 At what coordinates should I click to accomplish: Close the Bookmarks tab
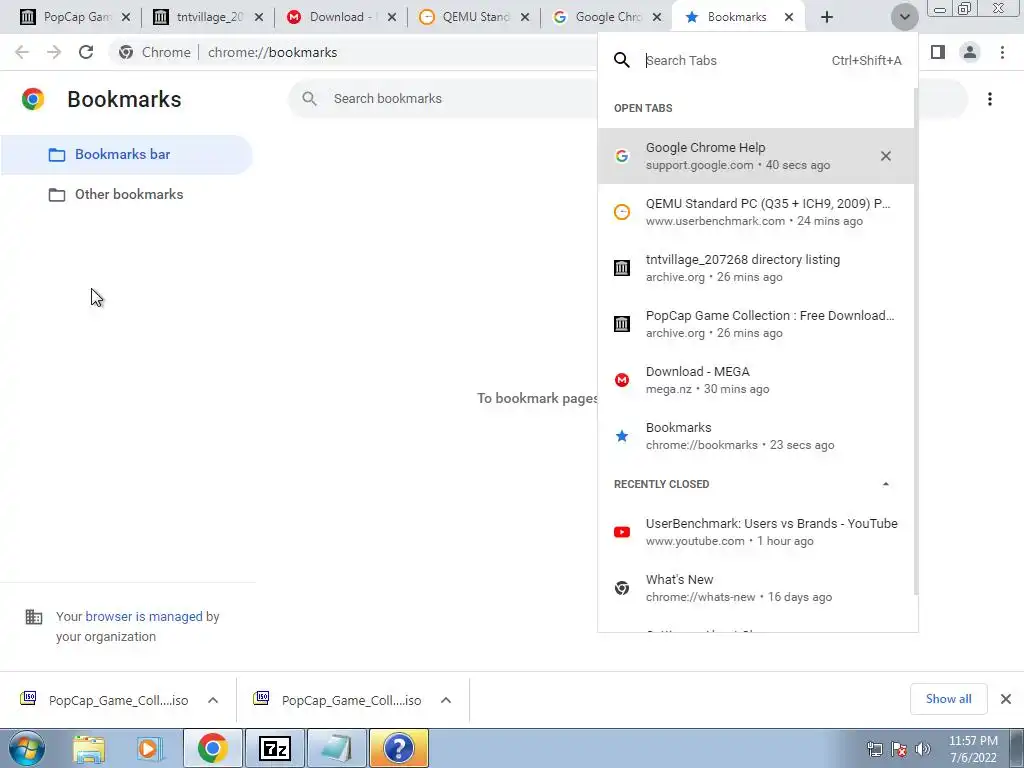(789, 17)
